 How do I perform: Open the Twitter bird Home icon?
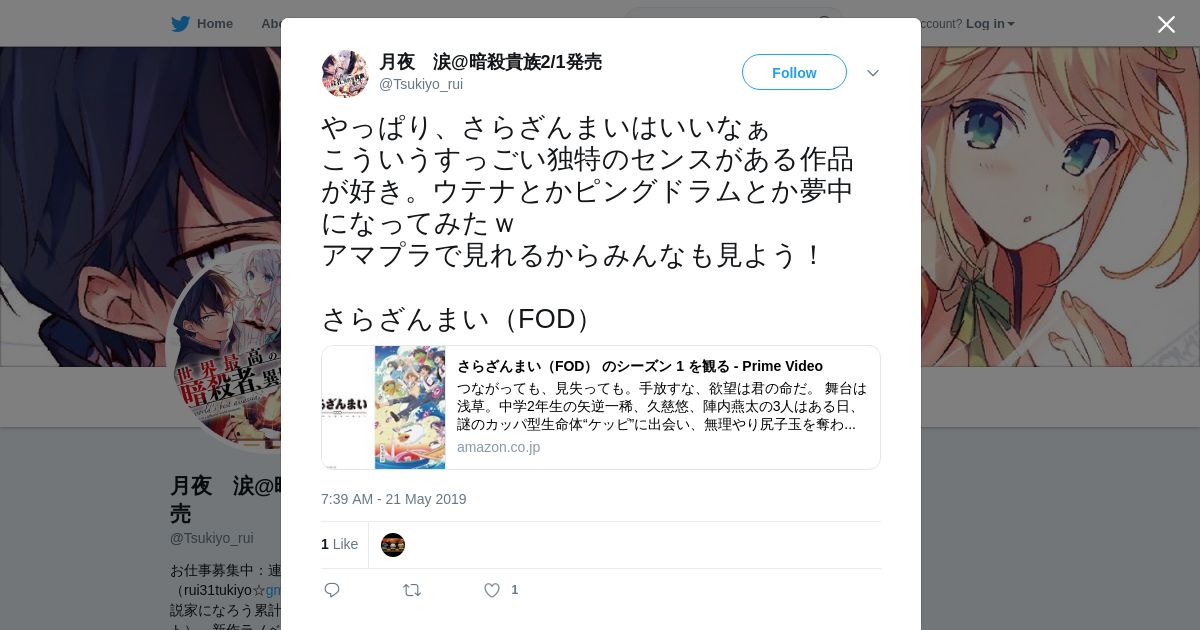tap(180, 24)
